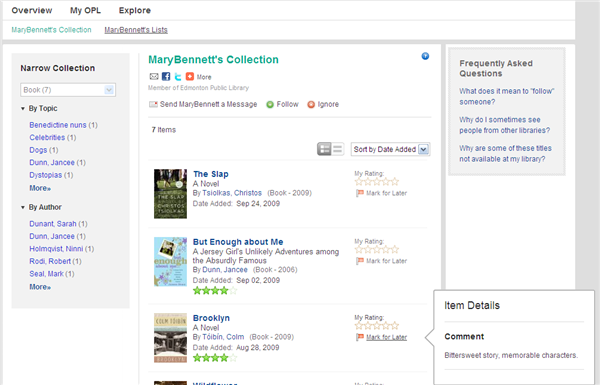
Task: Show more topics under By Topic
Action: pos(40,188)
